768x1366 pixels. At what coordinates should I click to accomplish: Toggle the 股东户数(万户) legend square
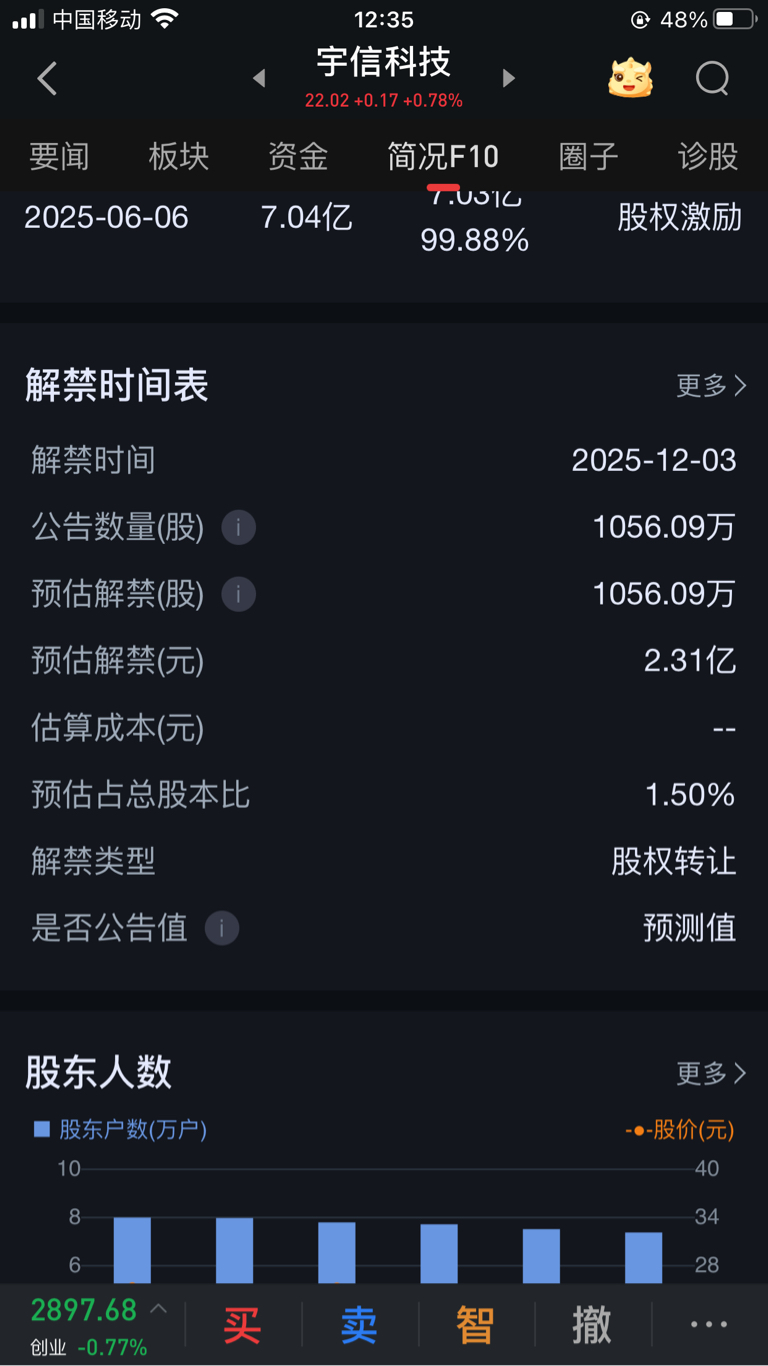point(42,1129)
